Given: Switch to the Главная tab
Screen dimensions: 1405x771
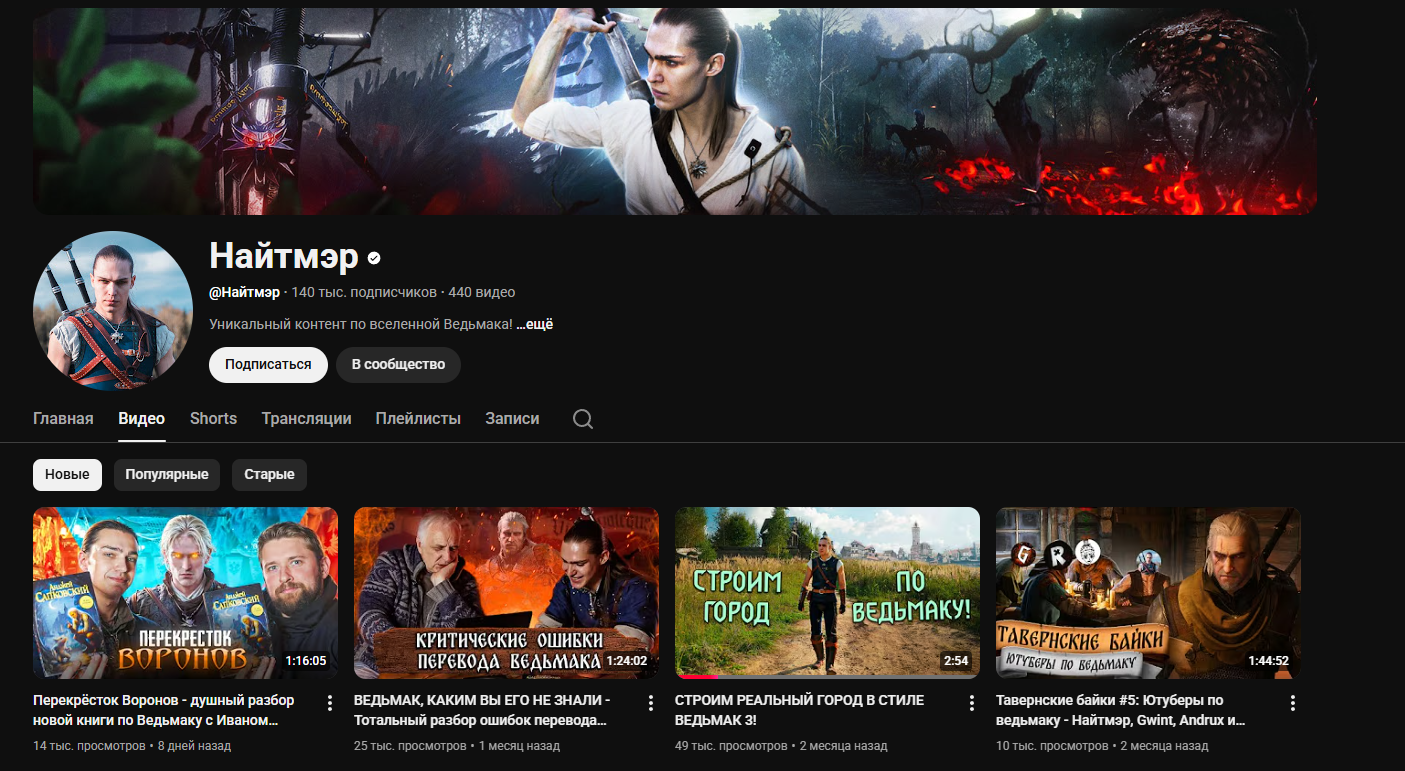Looking at the screenshot, I should [63, 419].
